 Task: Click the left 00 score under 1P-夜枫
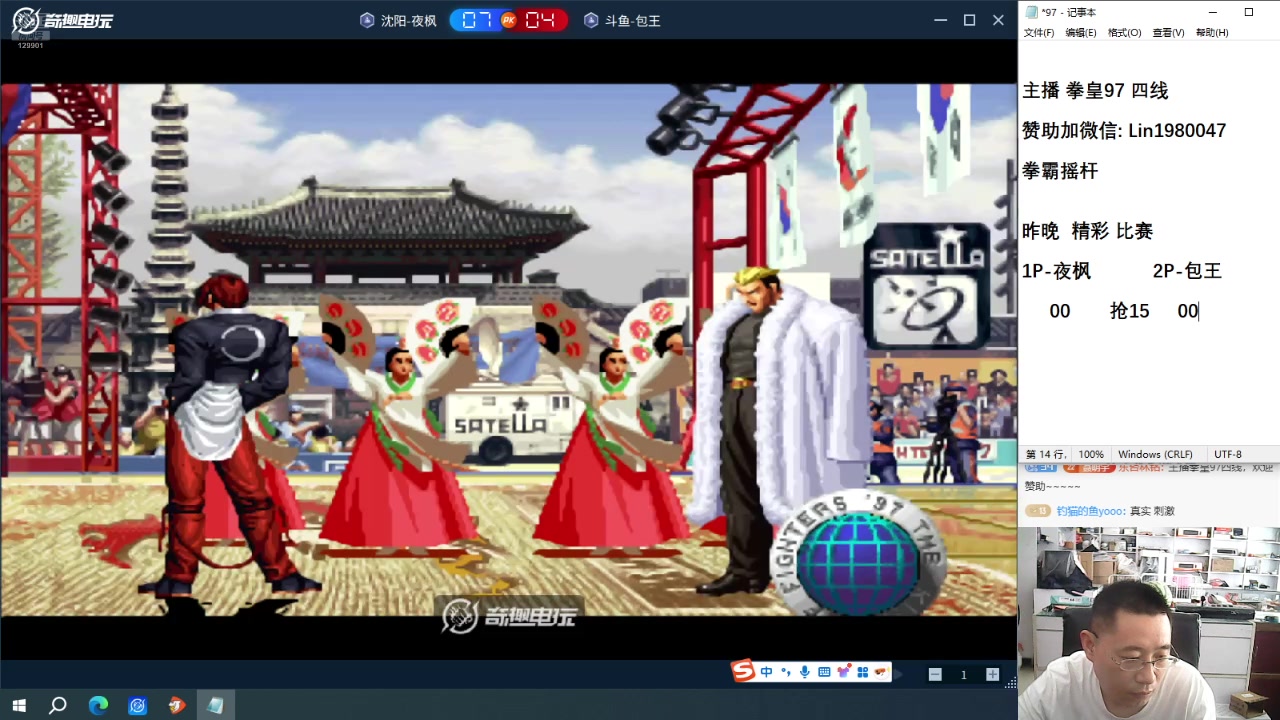pos(1060,311)
